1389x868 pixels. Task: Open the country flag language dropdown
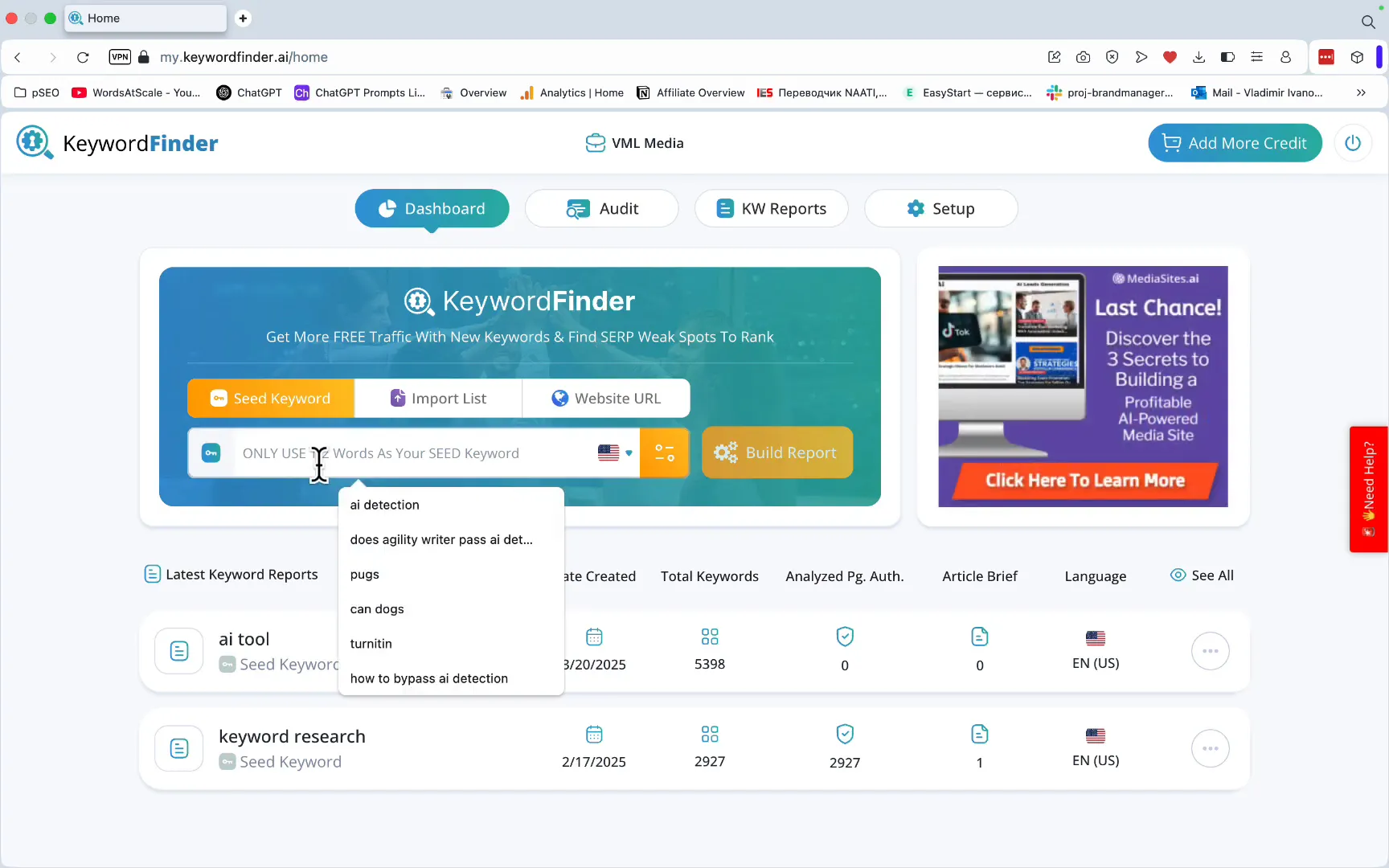point(615,452)
